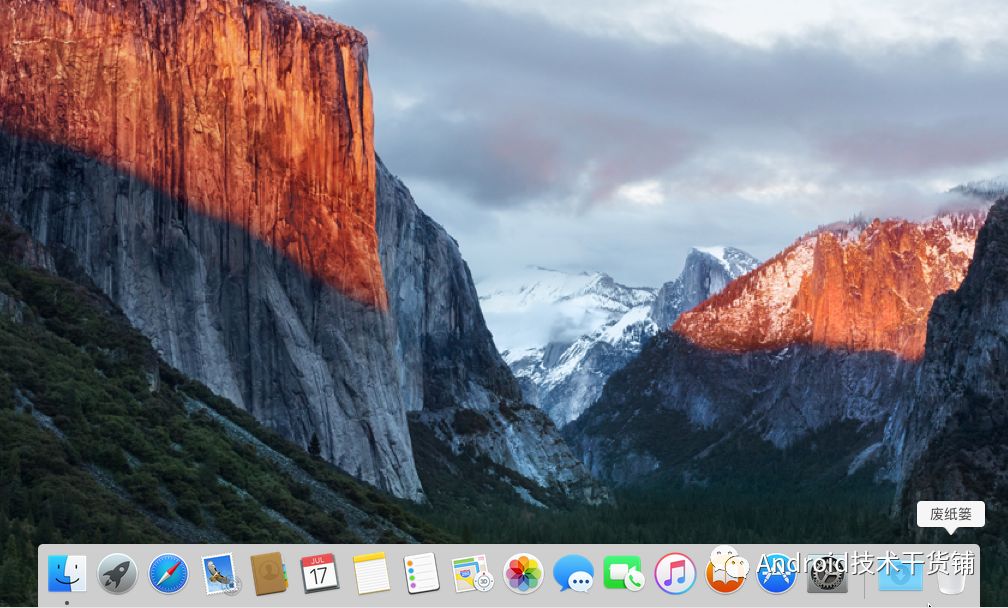
Task: Open the orange iBooks app
Action: [x=725, y=573]
